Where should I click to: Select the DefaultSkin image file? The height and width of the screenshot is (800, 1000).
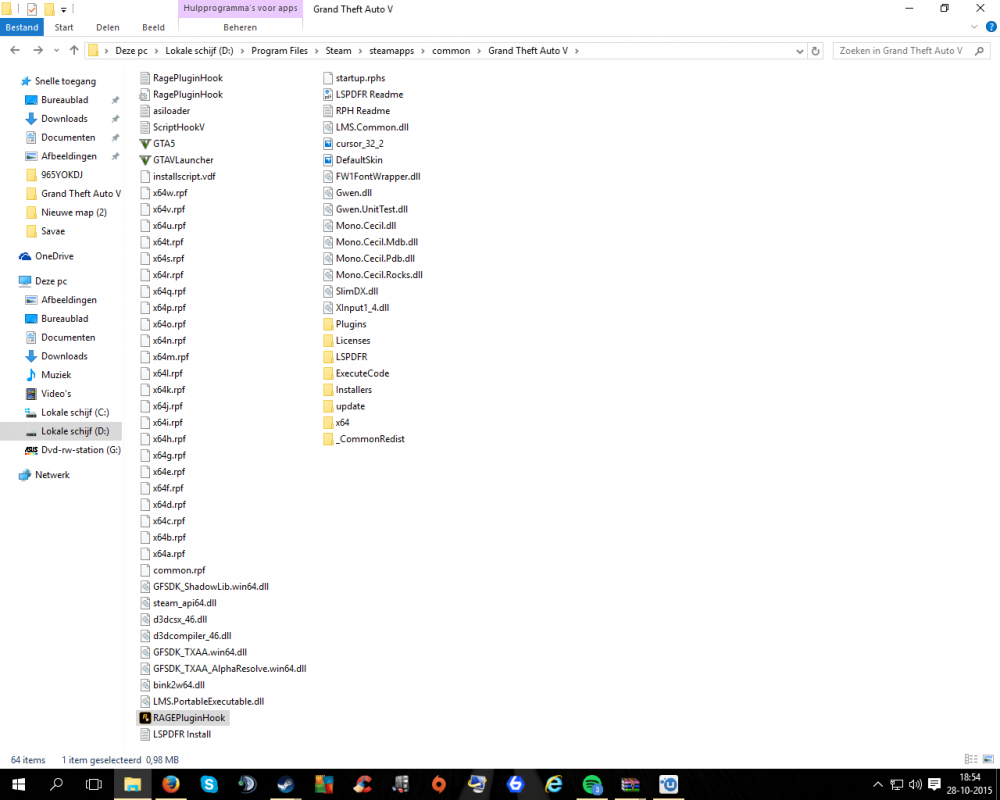(x=353, y=160)
